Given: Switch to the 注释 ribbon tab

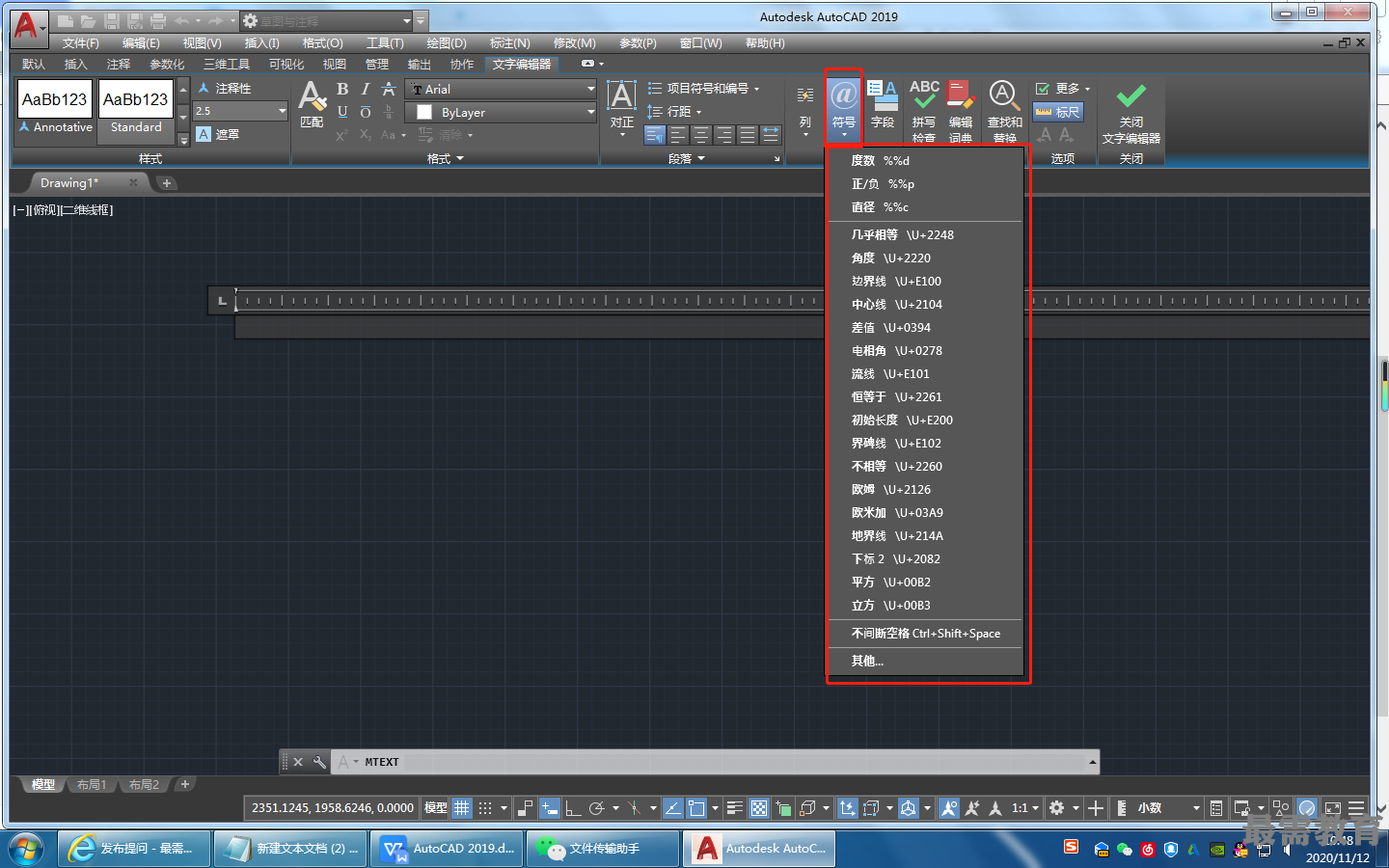Looking at the screenshot, I should coord(119,65).
